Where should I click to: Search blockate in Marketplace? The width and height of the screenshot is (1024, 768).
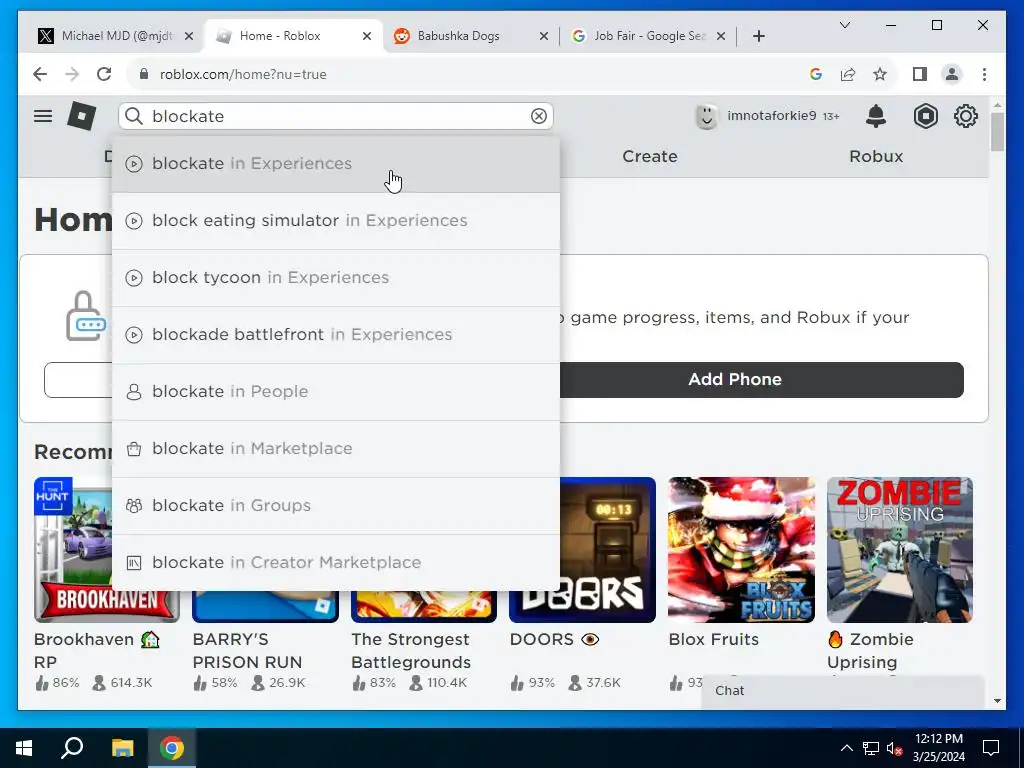pos(336,449)
